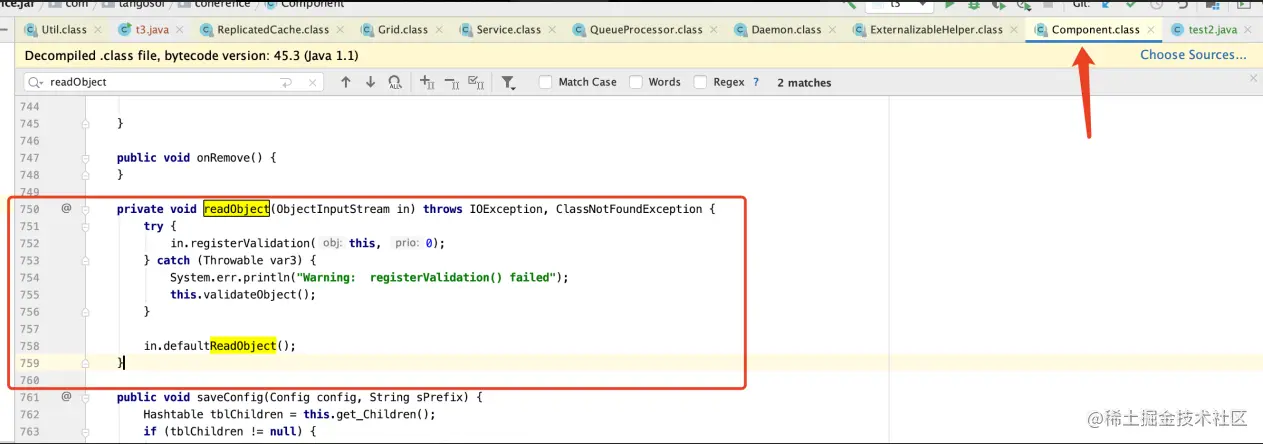Image resolution: width=1263 pixels, height=444 pixels.
Task: Enable the Words checkbox
Action: 635,82
